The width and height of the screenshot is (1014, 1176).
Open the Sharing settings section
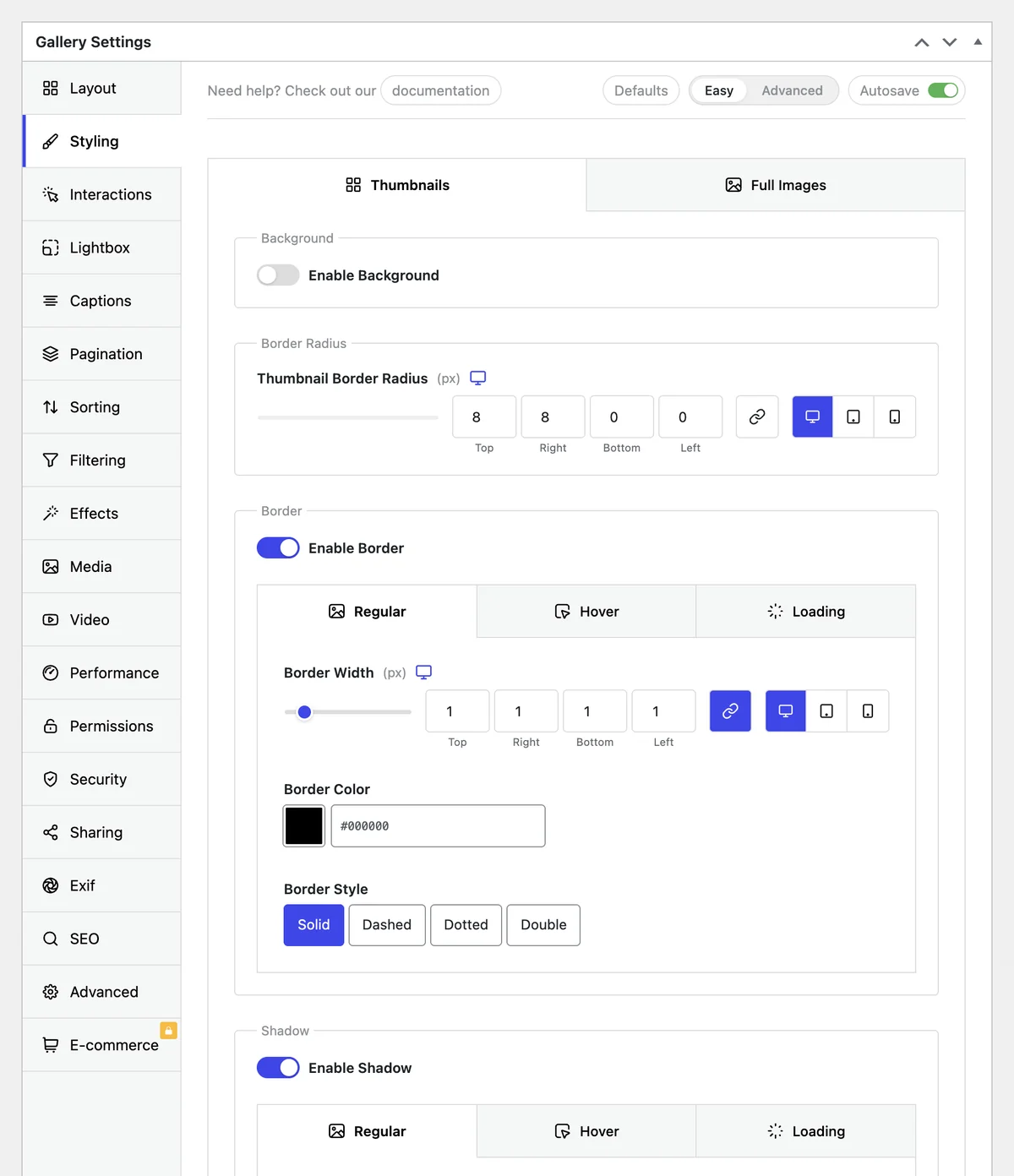[101, 833]
